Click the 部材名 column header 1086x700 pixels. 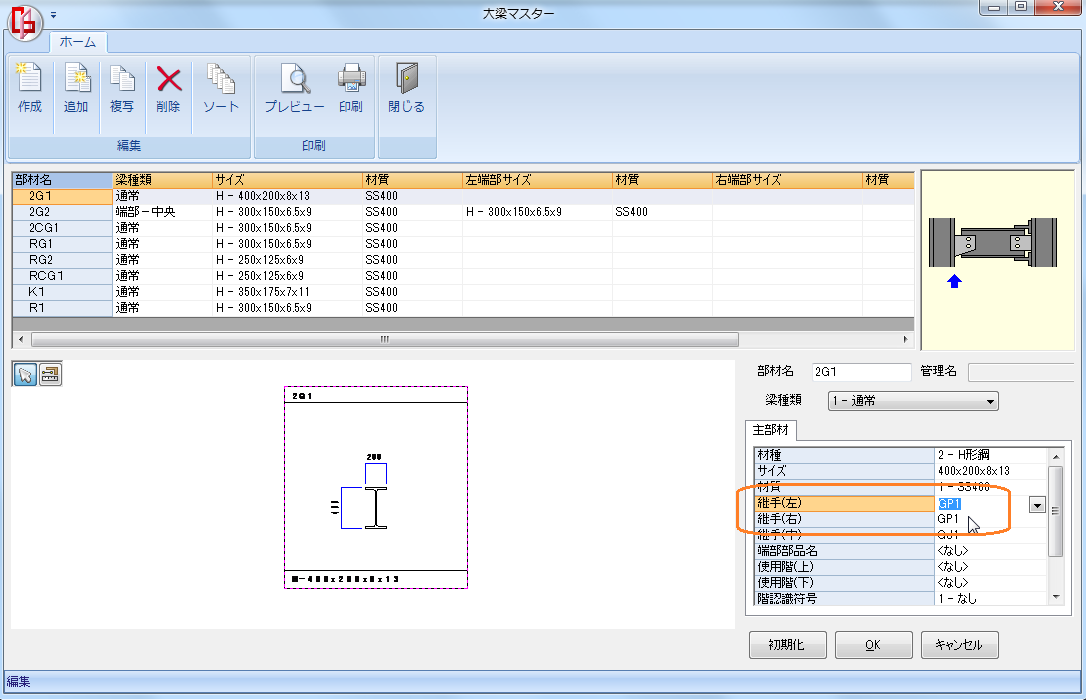tap(62, 180)
